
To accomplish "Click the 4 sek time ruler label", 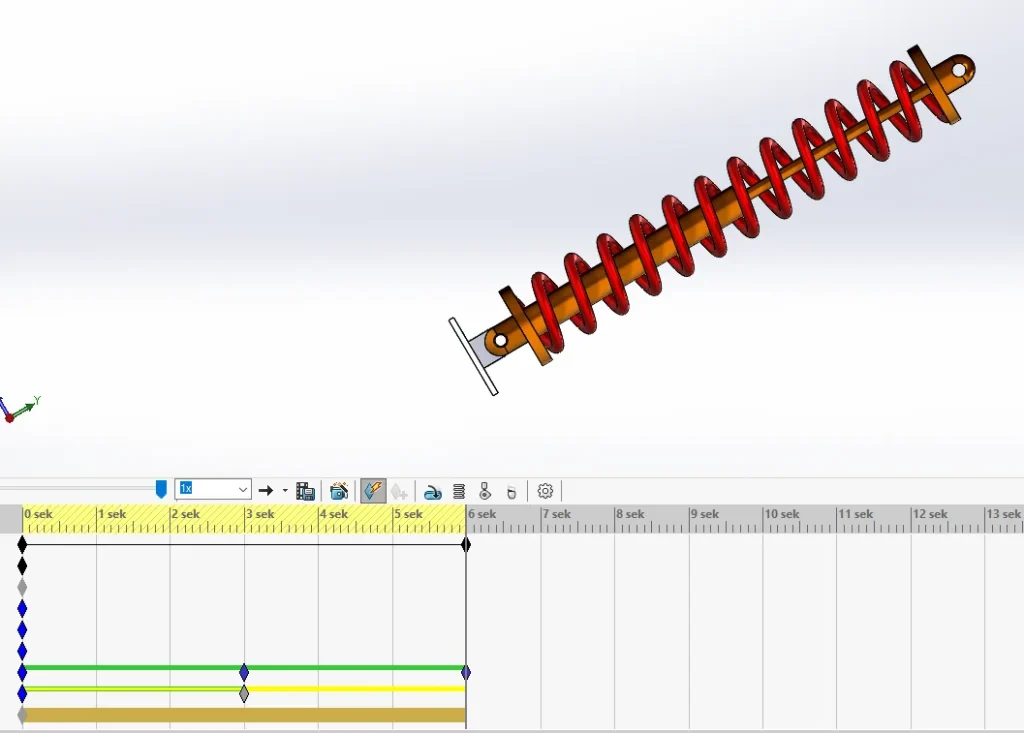I will tap(334, 514).
